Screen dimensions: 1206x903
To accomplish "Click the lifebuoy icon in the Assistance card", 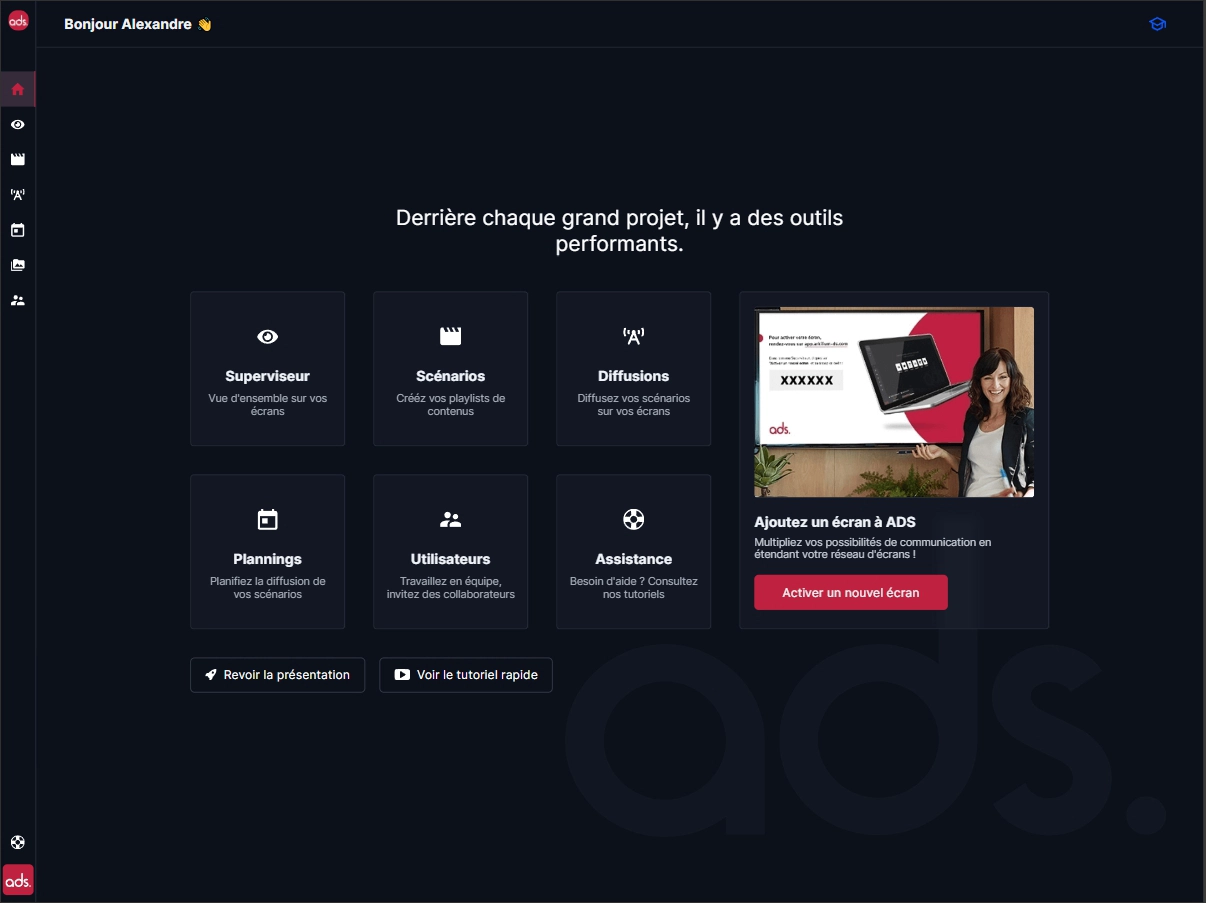I will 633,519.
